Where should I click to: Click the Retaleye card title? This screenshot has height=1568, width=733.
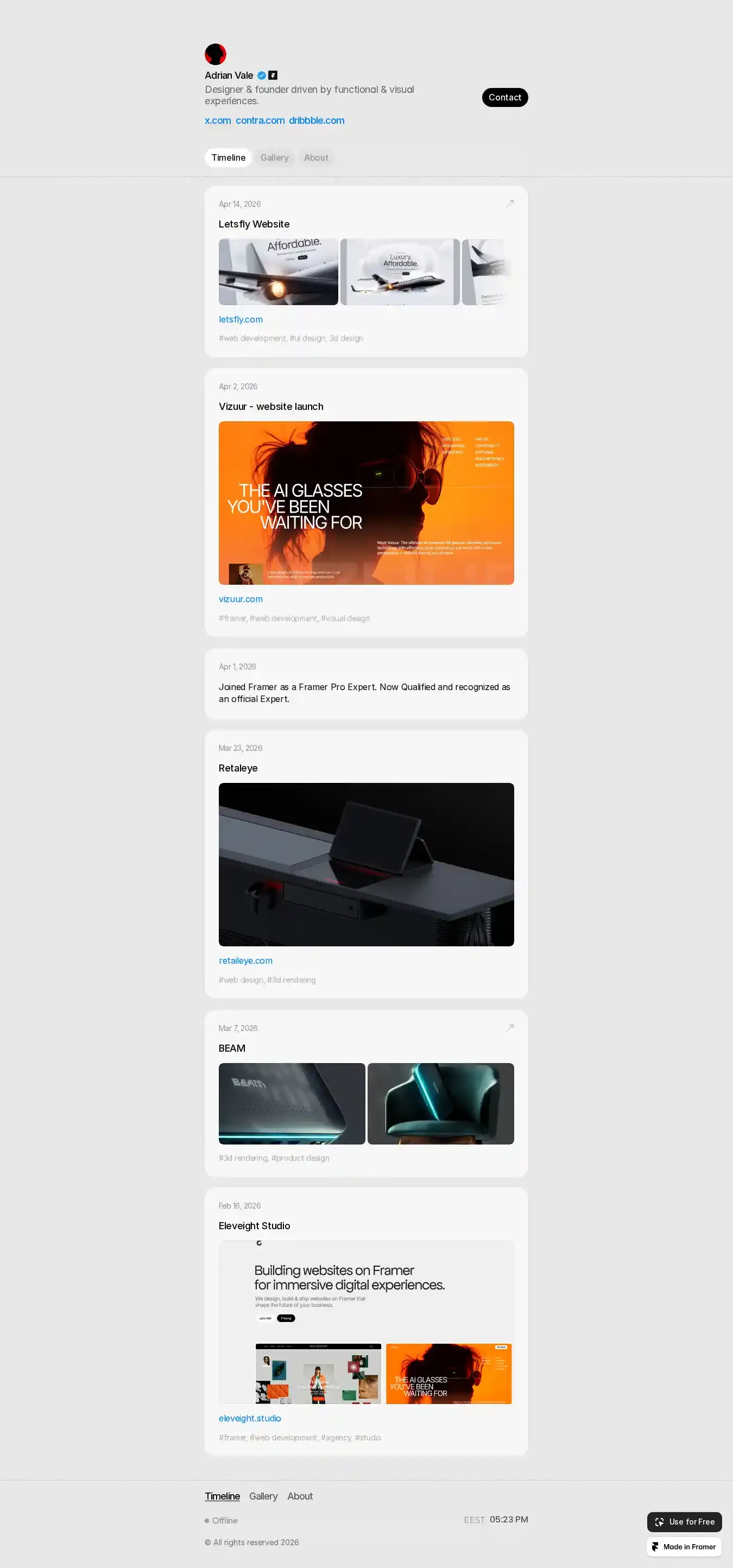[x=238, y=768]
